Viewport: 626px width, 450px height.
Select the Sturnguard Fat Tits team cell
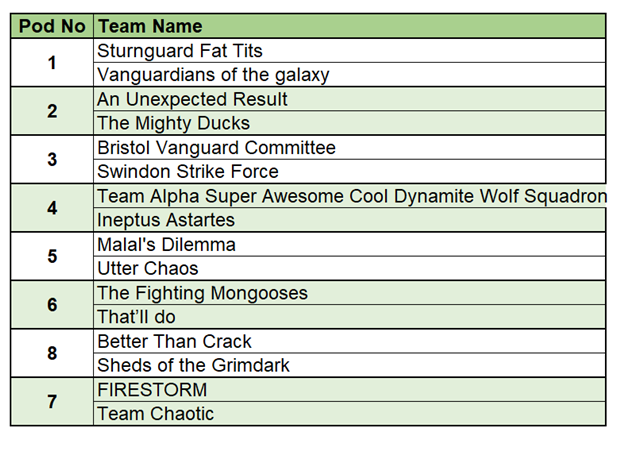(x=180, y=51)
